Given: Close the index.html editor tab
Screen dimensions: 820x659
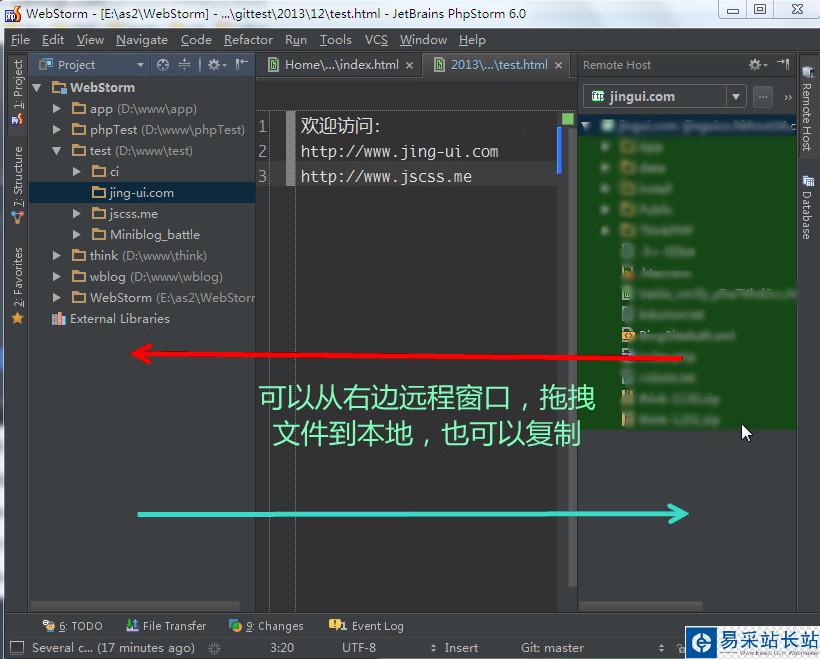Looking at the screenshot, I should [409, 65].
